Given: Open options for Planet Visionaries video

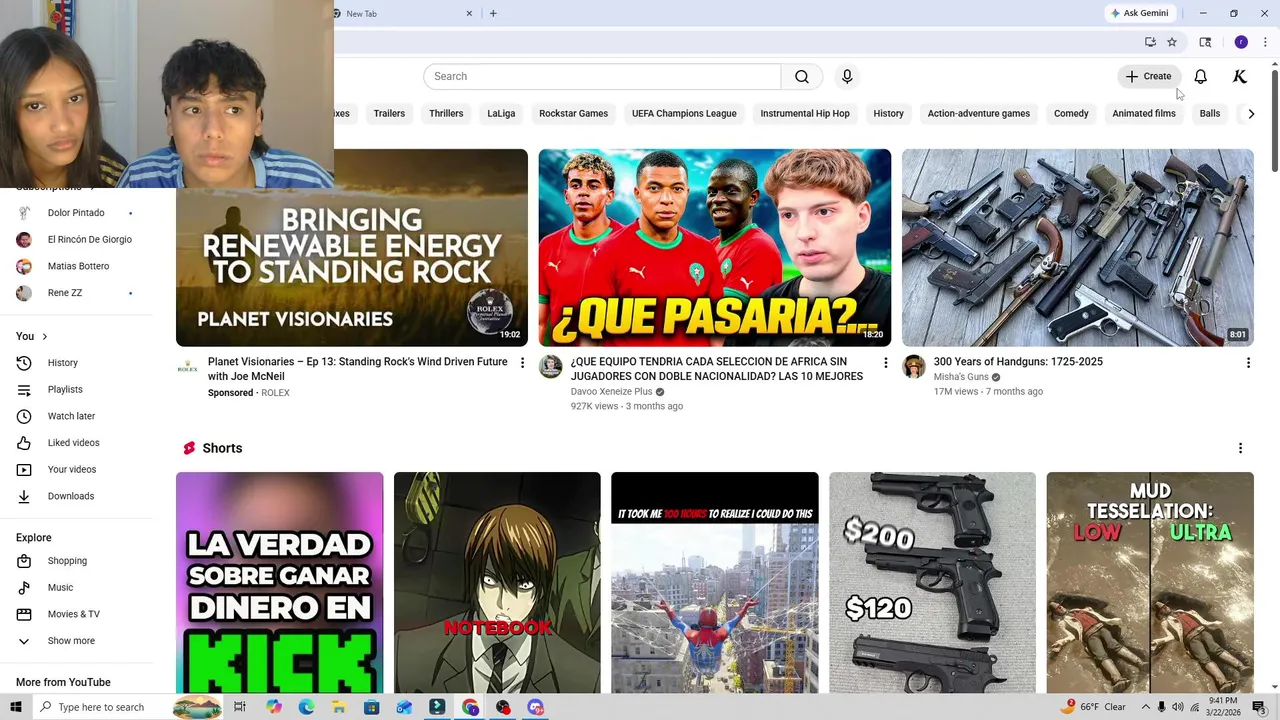Looking at the screenshot, I should point(522,363).
